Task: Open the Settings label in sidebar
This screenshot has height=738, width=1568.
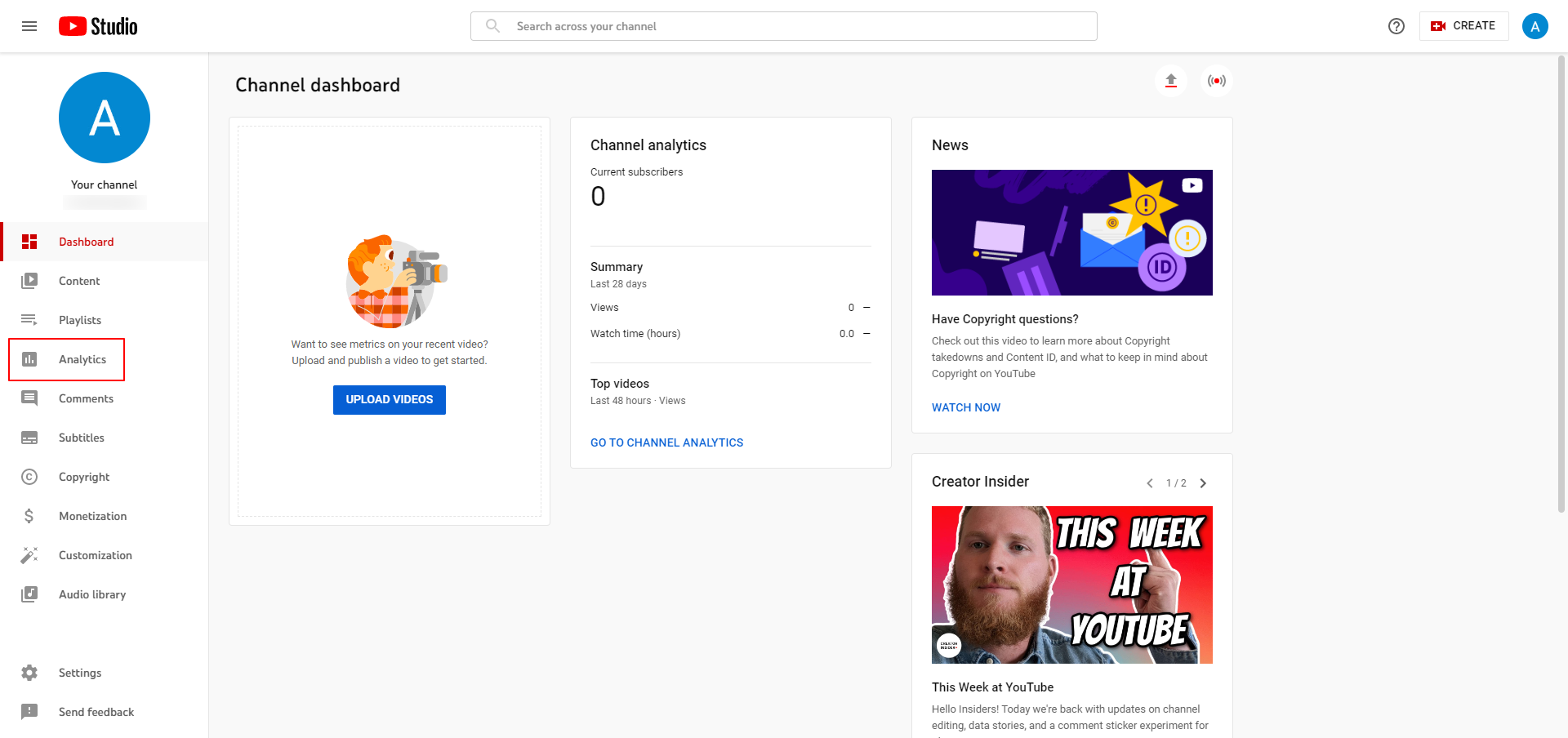Action: pyautogui.click(x=80, y=673)
